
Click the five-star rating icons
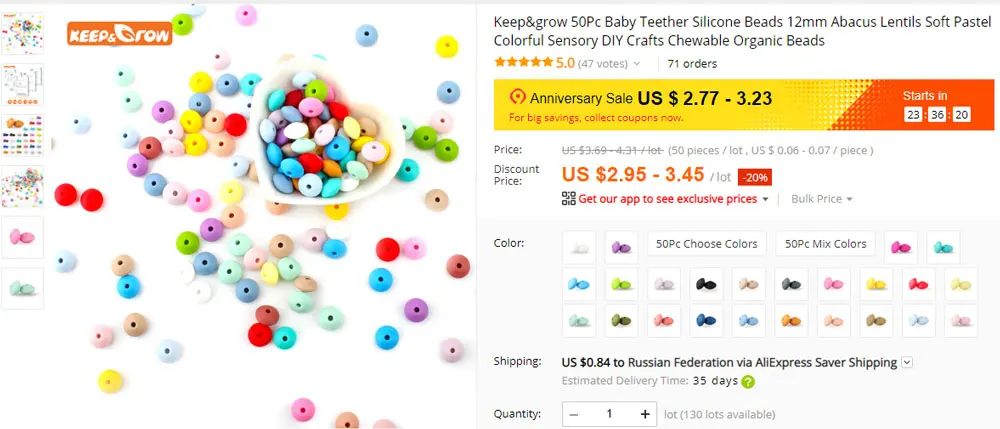[523, 62]
